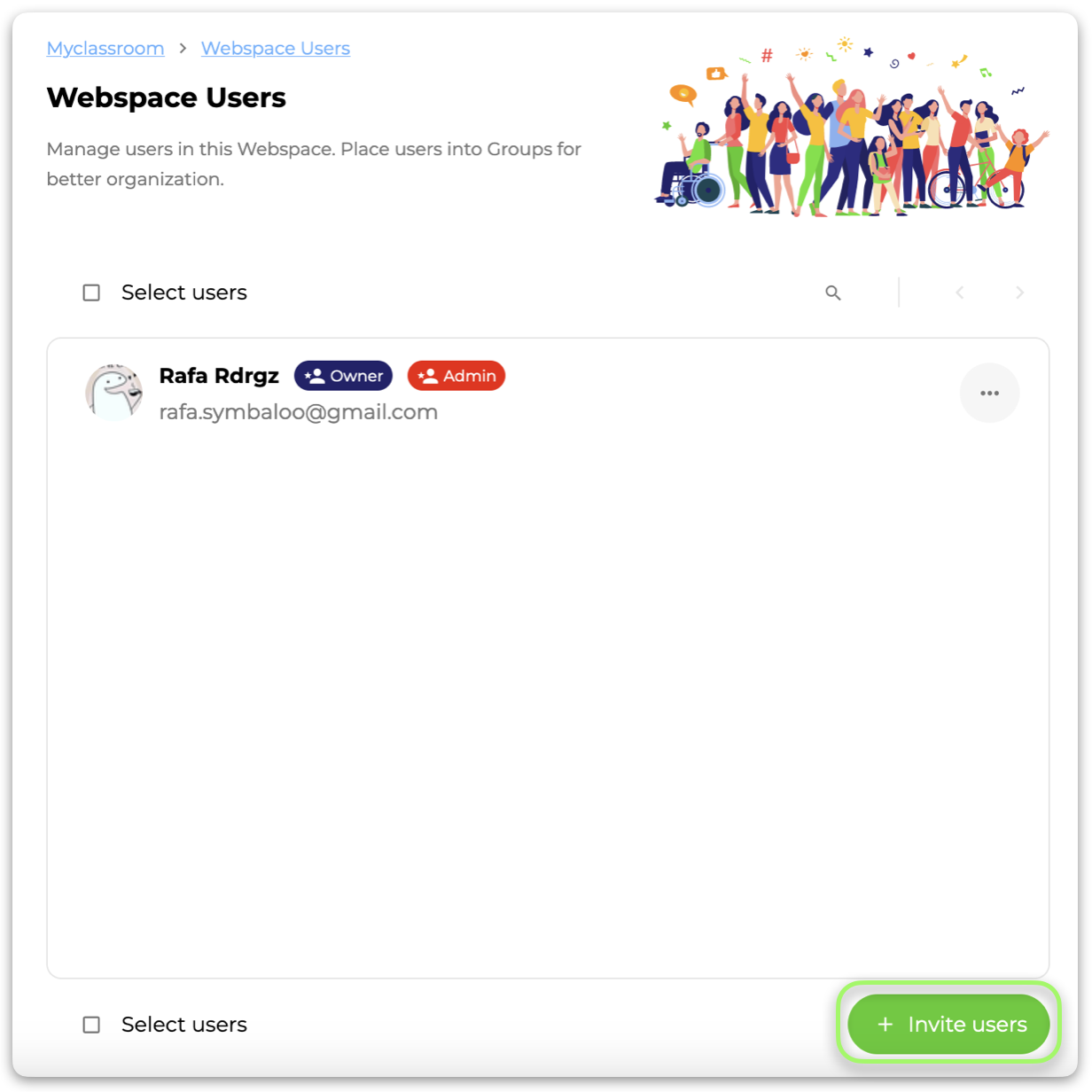Click the search magnifier icon
The height and width of the screenshot is (1092, 1092).
[832, 292]
